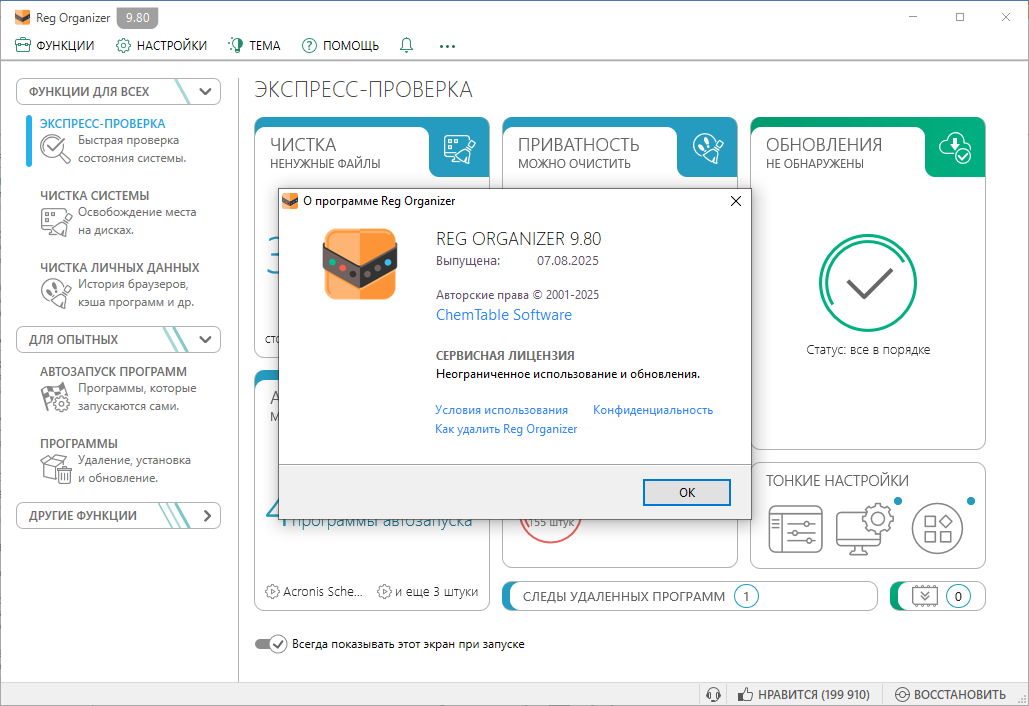This screenshot has width=1029, height=706.
Task: Click the circled shapes icon in Тонкие настройки
Action: pos(939,529)
